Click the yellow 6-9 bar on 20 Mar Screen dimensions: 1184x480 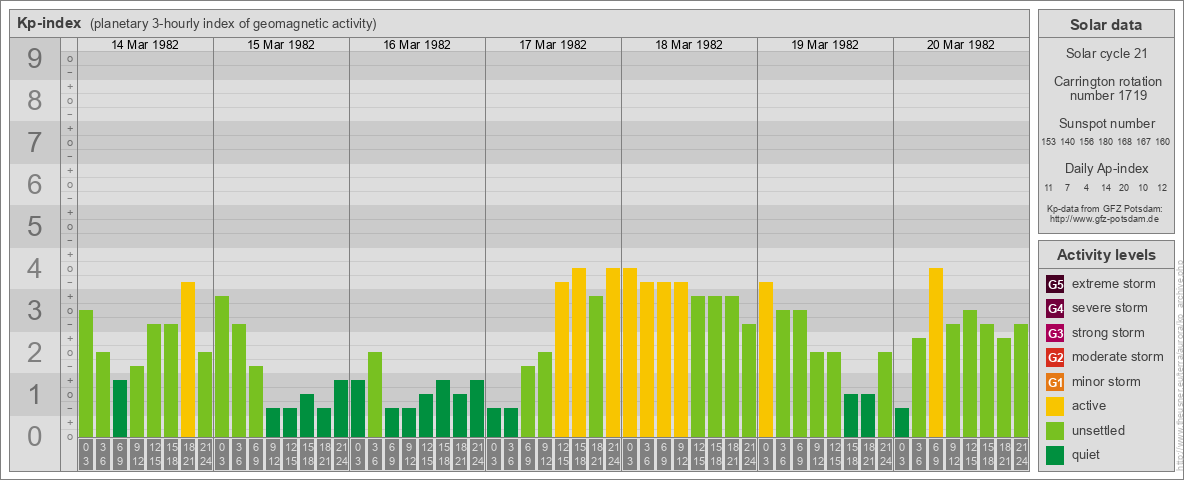tap(936, 352)
